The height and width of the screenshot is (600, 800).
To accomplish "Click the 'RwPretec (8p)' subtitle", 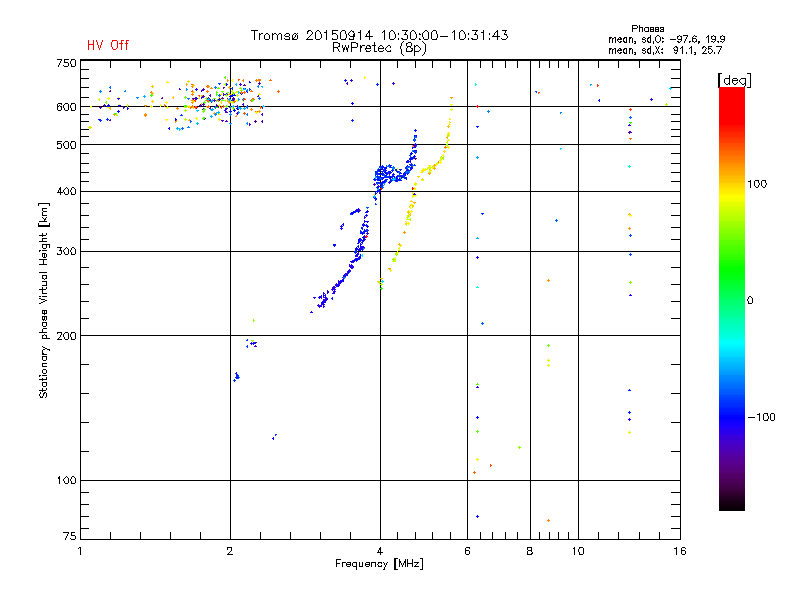I will point(379,48).
